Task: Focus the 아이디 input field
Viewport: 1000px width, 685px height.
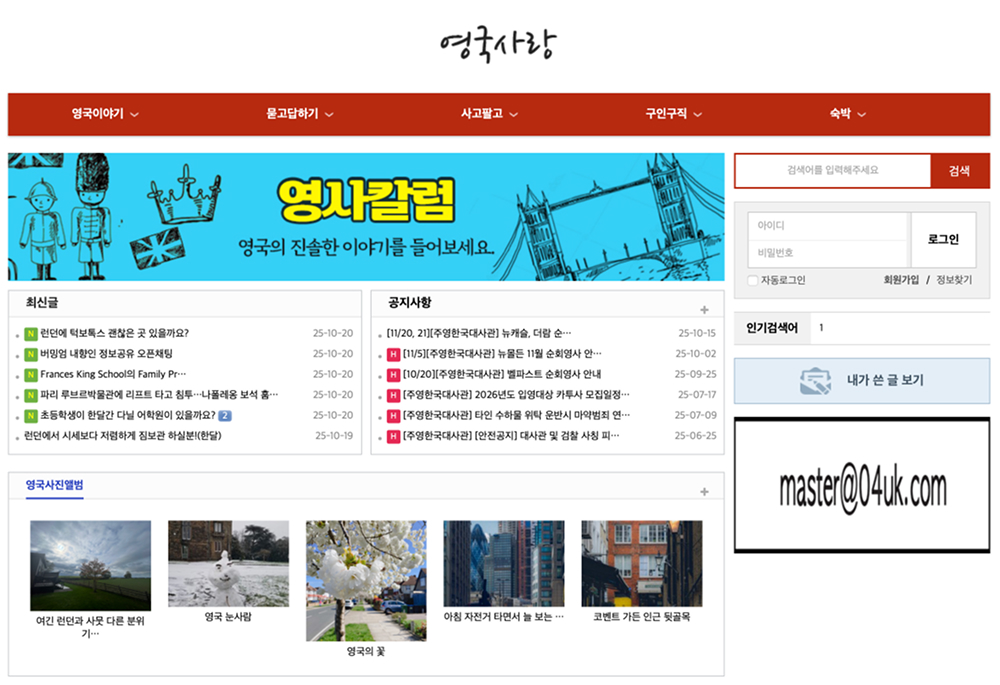Action: pos(828,226)
